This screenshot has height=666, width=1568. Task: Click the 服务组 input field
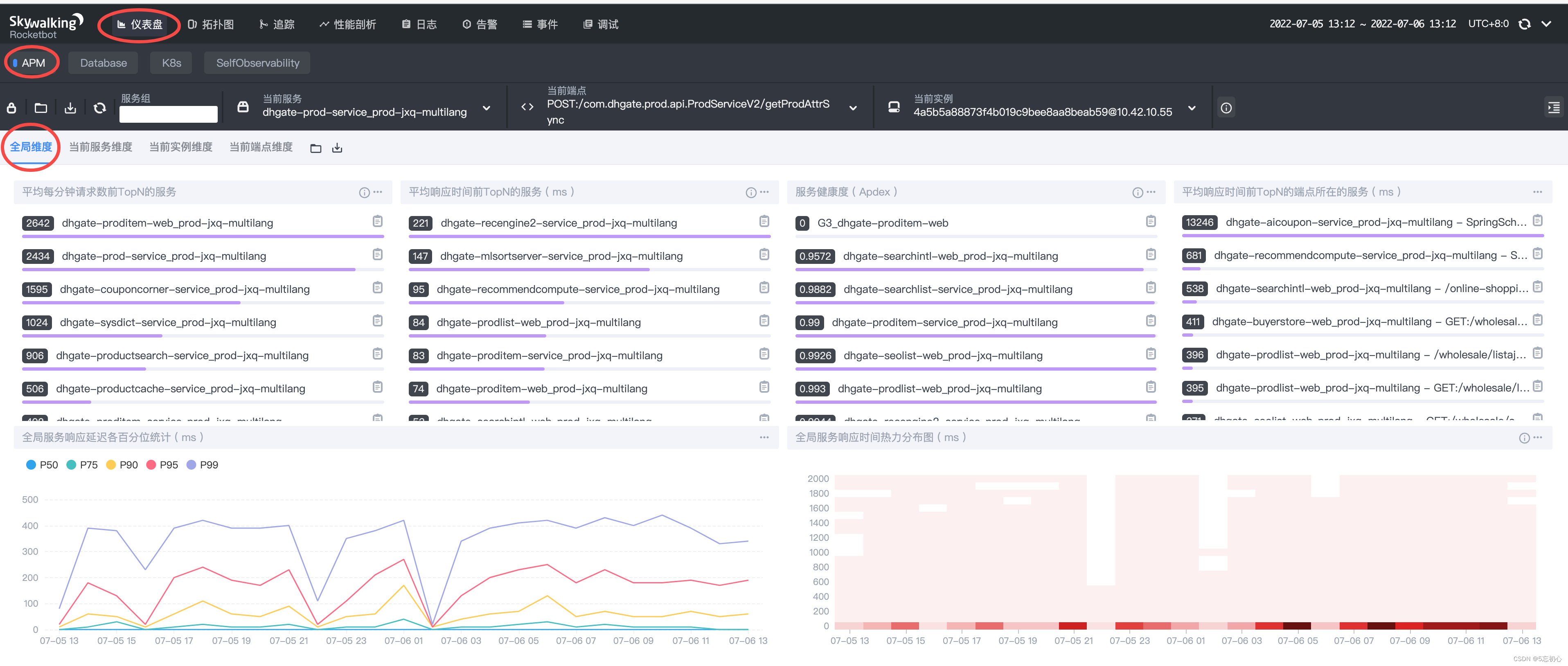point(168,114)
